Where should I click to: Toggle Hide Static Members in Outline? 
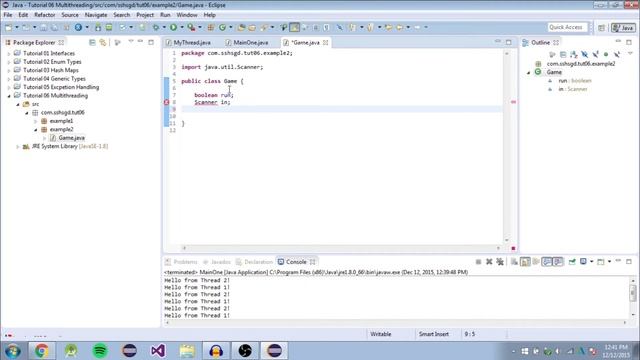[595, 54]
